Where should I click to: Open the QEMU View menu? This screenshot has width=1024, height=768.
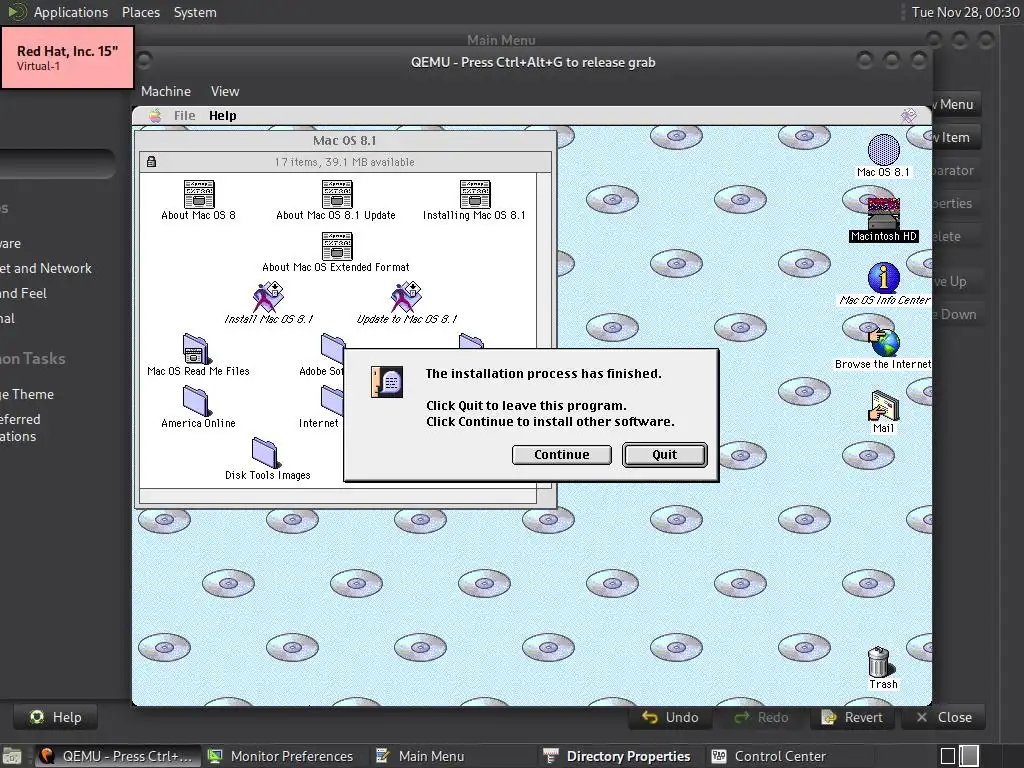tap(225, 91)
